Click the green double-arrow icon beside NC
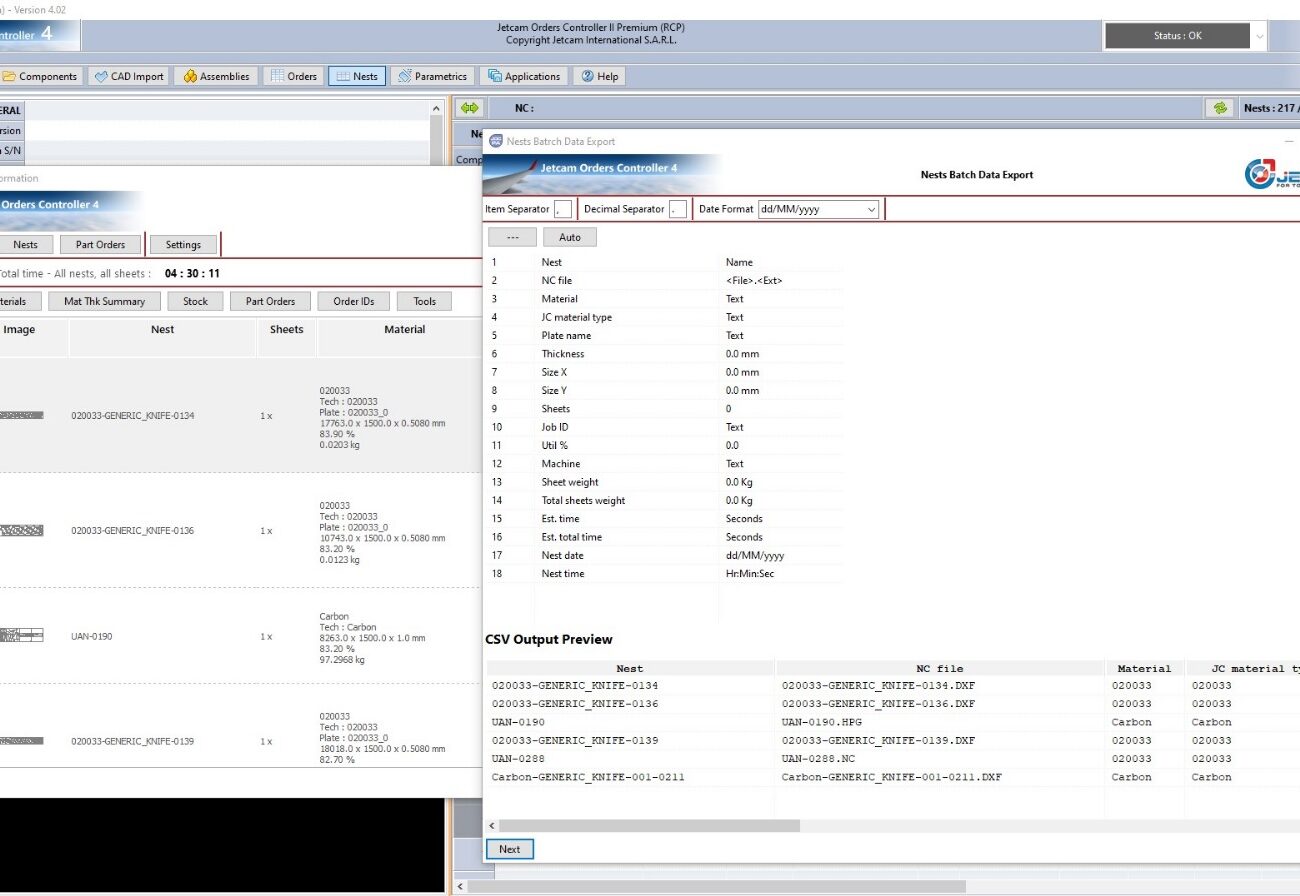 coord(470,108)
